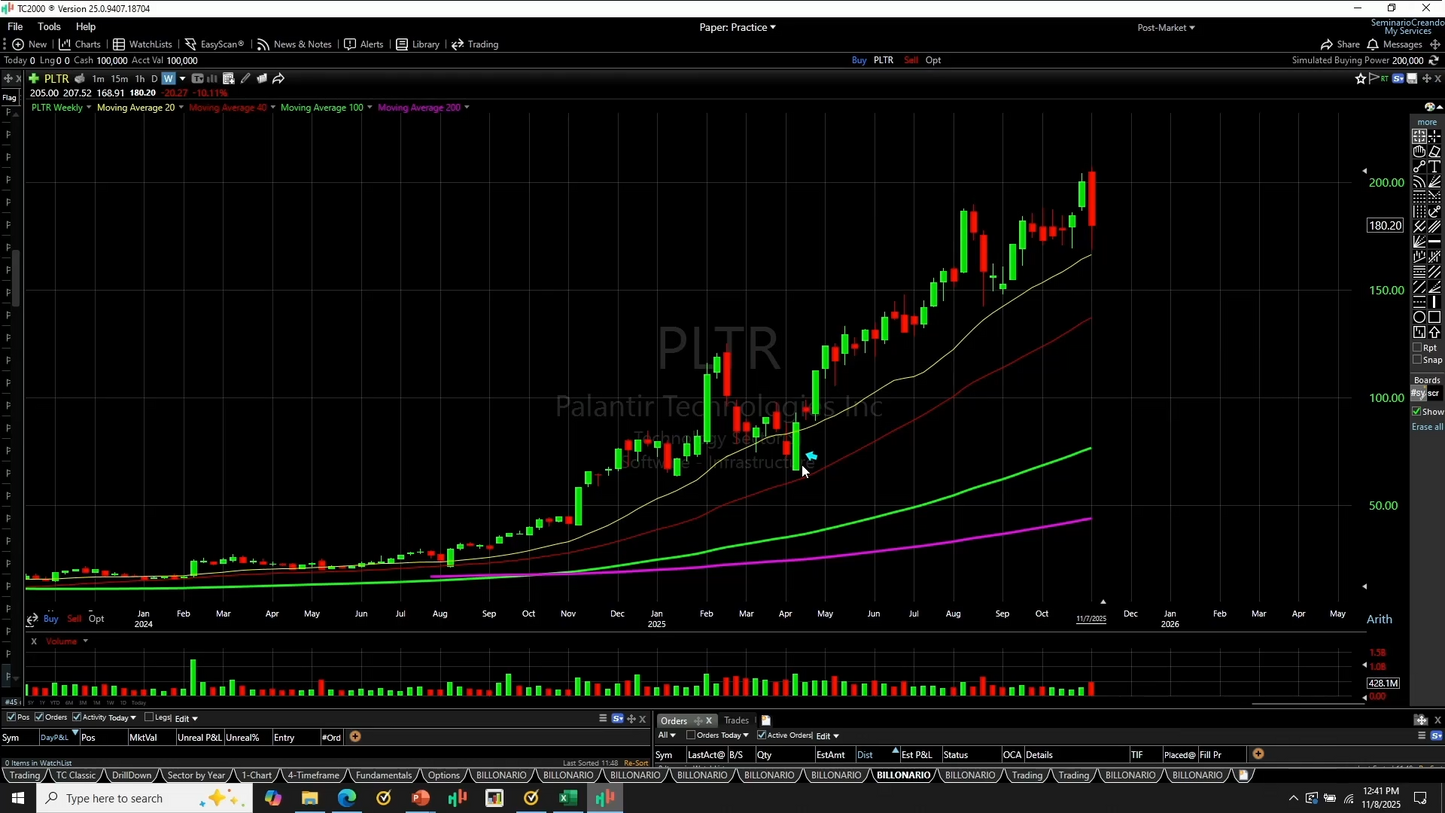This screenshot has width=1445, height=813.
Task: Open EasyScan from the main toolbar
Action: 213,44
